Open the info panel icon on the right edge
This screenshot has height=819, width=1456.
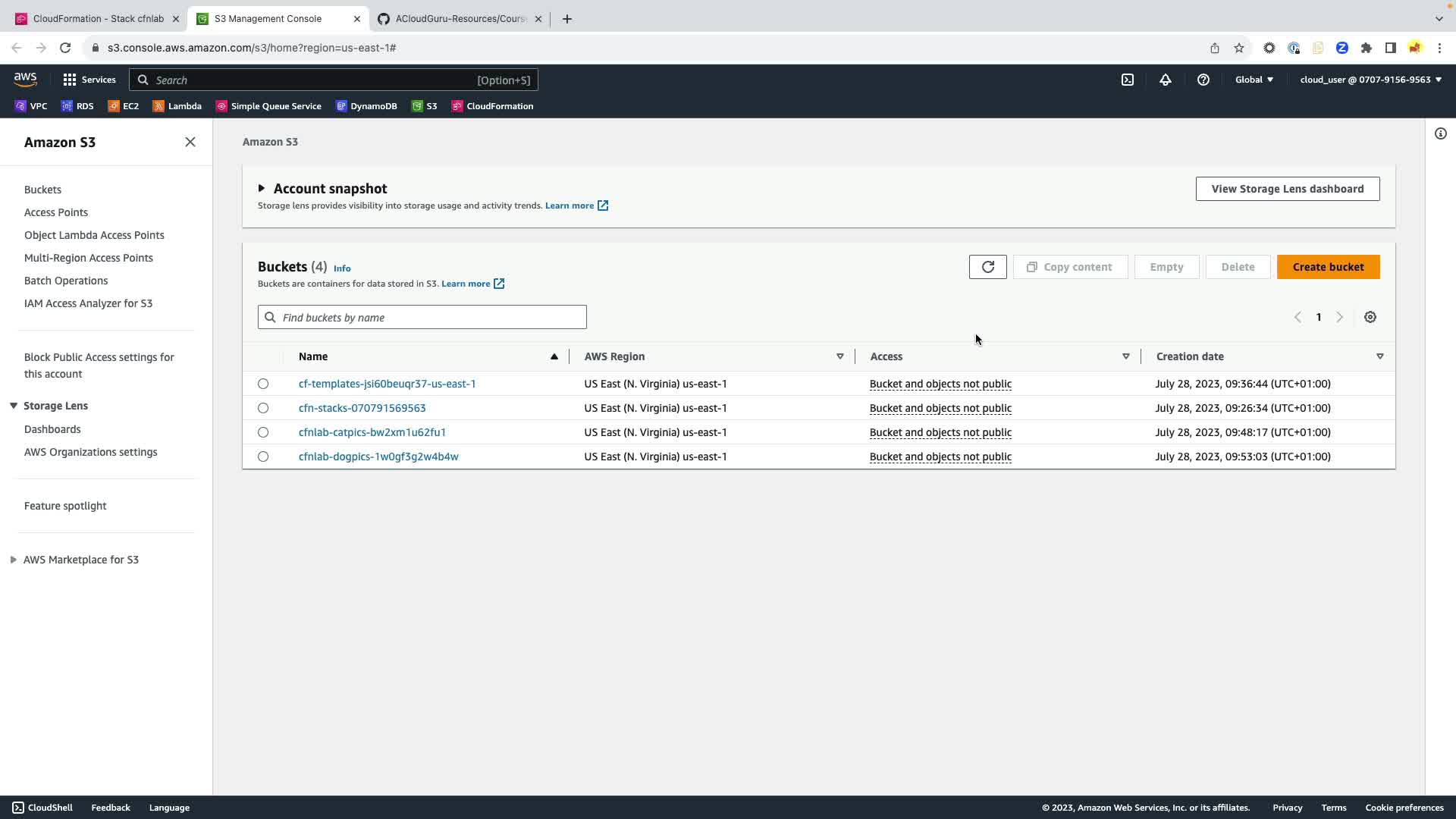pyautogui.click(x=1440, y=134)
